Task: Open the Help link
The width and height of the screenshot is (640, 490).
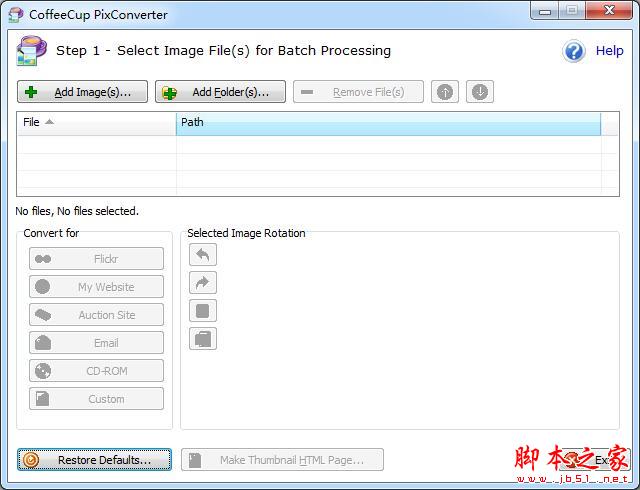Action: click(609, 51)
